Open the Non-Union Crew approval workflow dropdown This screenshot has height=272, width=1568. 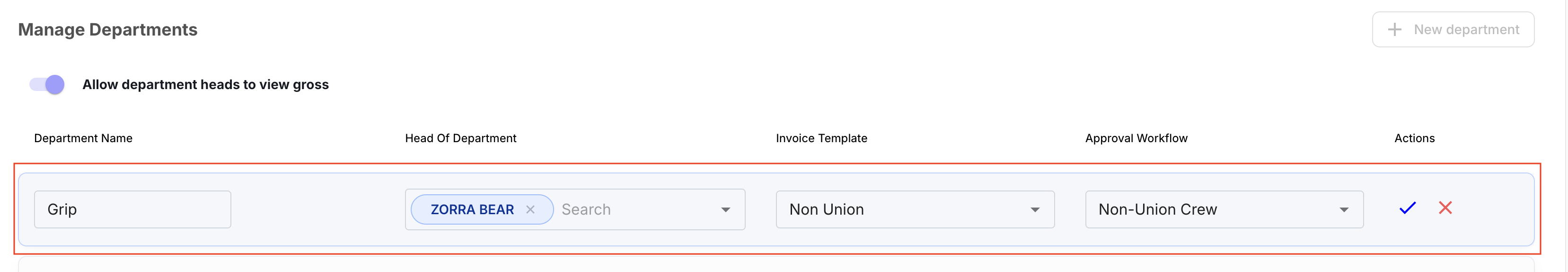pyautogui.click(x=1224, y=209)
